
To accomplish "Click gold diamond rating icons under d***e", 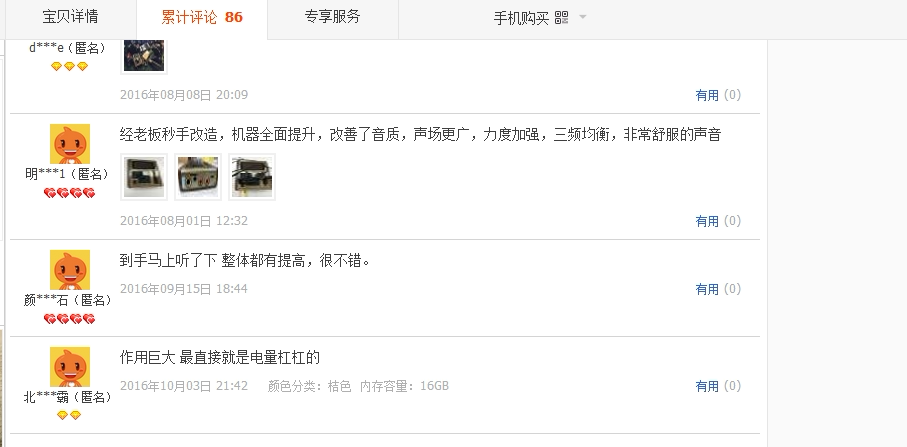I will pos(69,67).
